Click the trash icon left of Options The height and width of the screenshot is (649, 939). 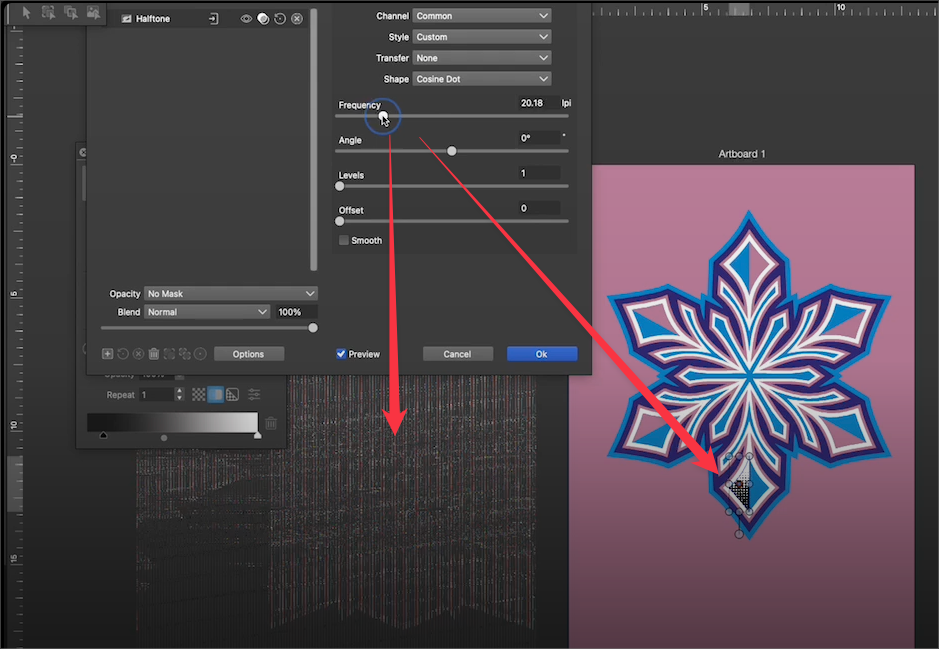click(x=154, y=354)
